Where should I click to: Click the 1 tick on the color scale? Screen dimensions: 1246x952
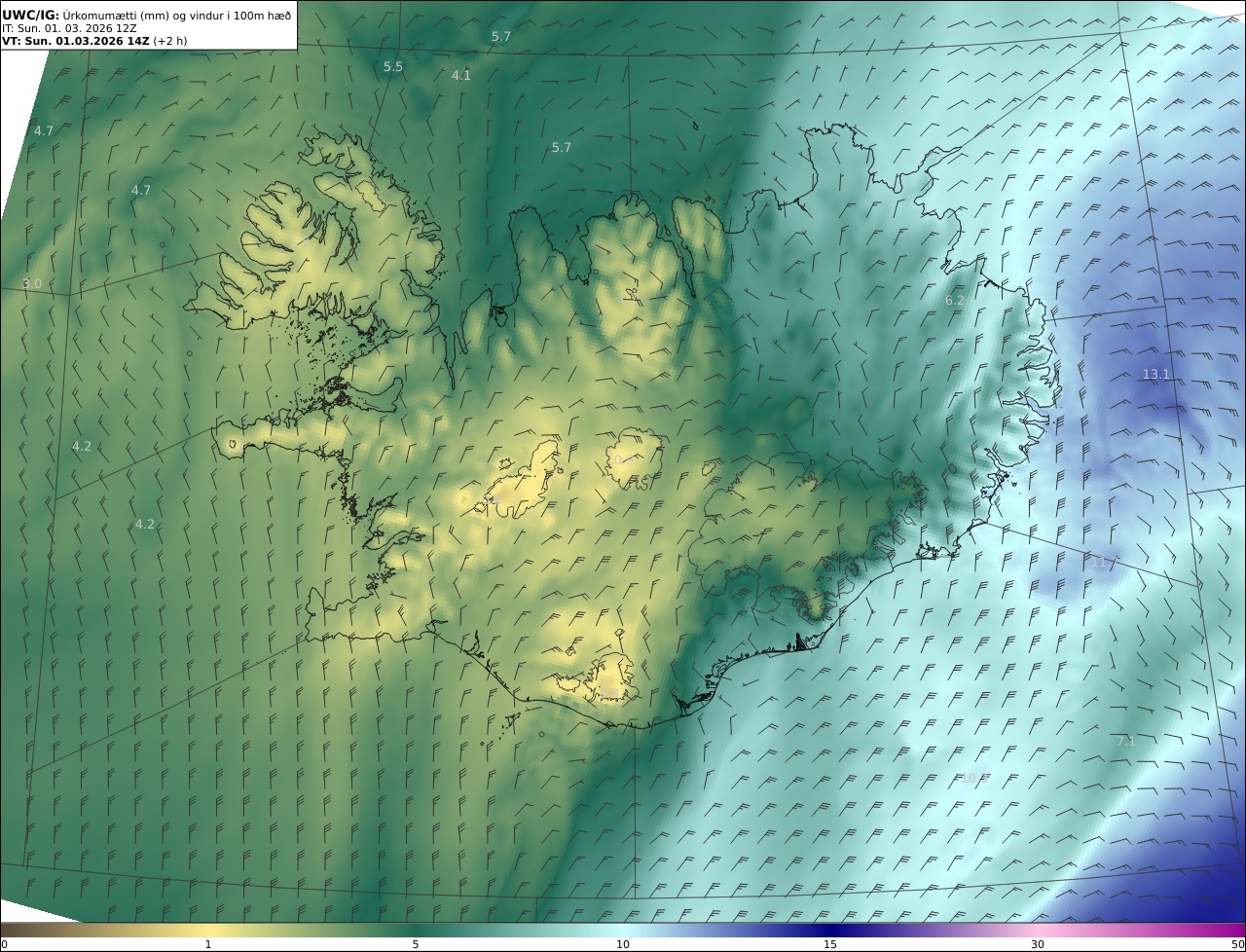tap(208, 944)
